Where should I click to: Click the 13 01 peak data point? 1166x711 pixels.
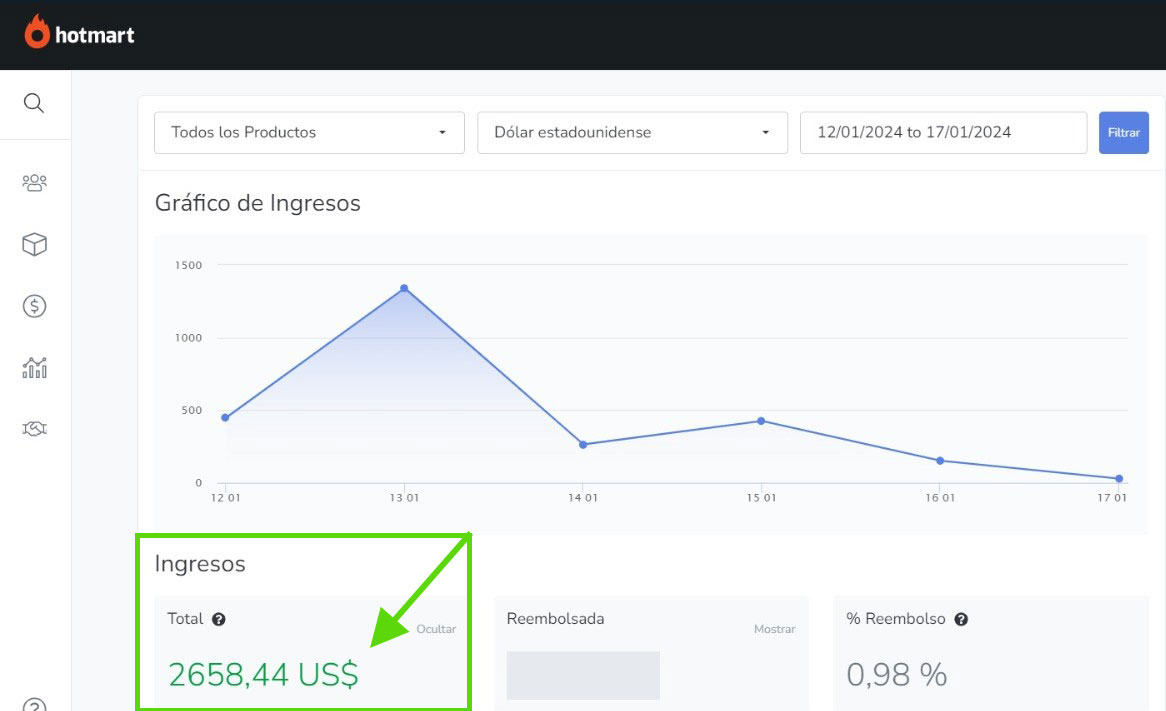[404, 288]
